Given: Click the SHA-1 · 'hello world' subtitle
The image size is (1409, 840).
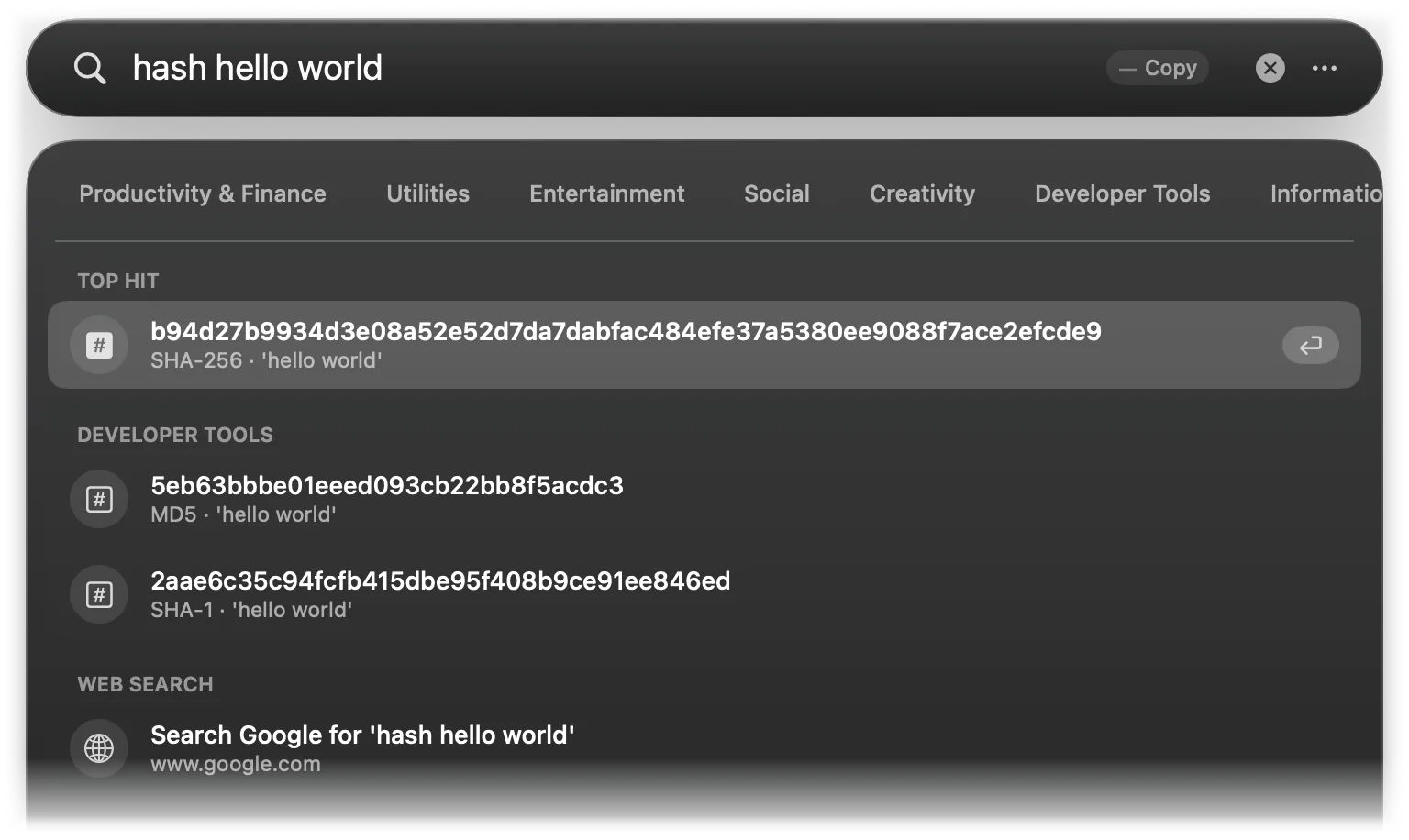Looking at the screenshot, I should pos(251,610).
